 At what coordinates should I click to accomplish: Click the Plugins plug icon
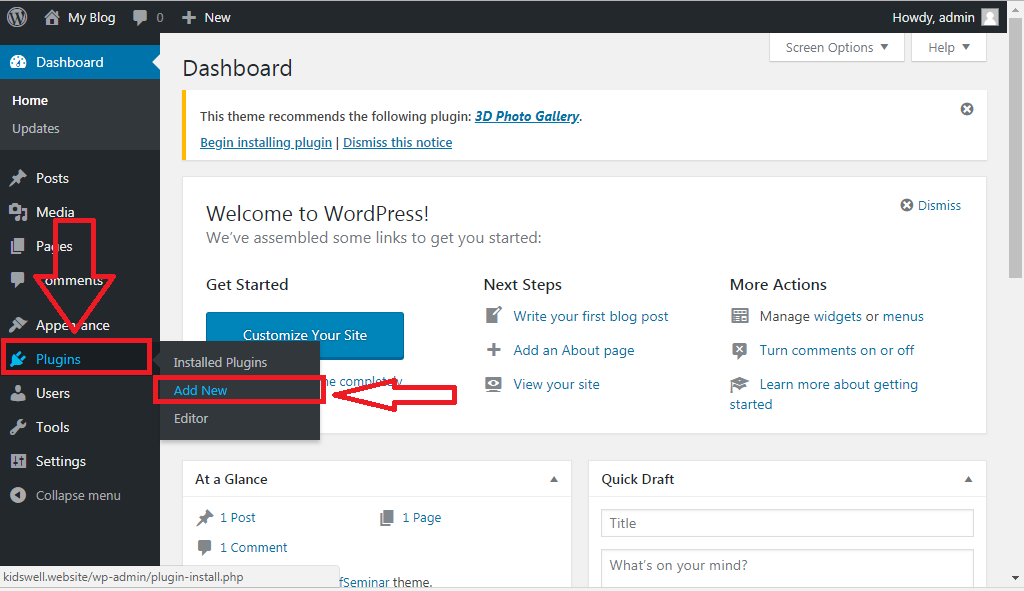point(17,358)
